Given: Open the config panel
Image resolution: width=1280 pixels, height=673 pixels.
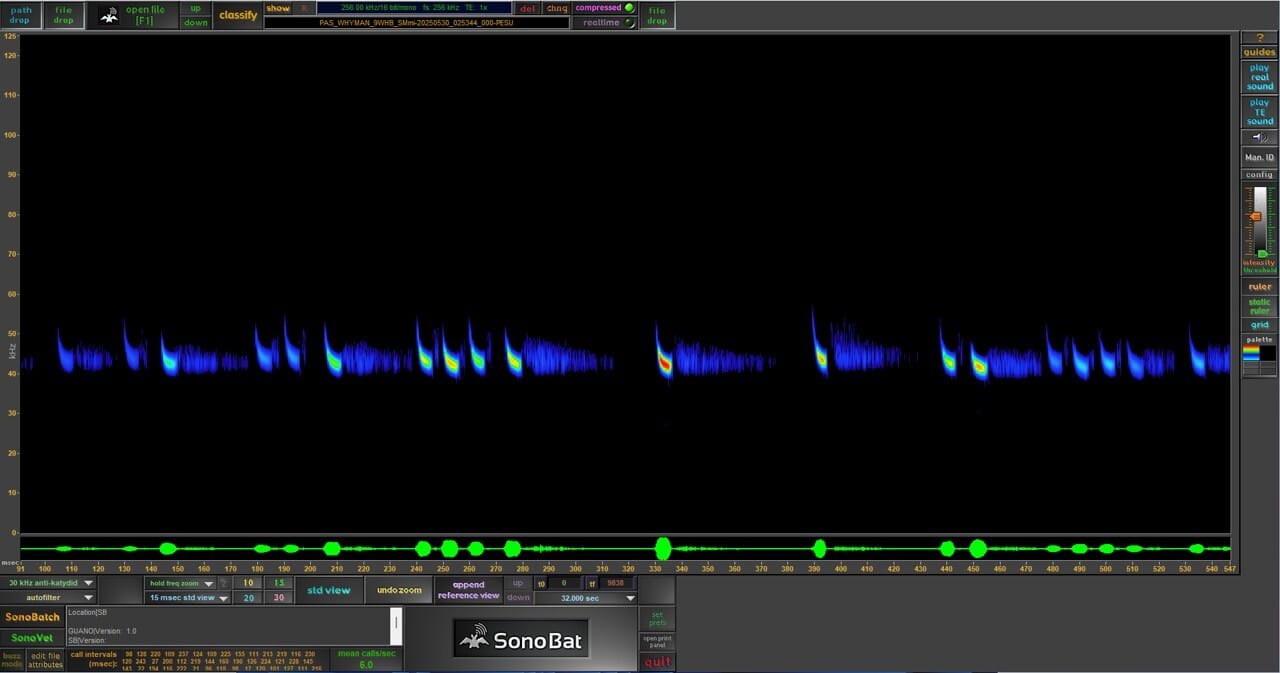Looking at the screenshot, I should 1258,172.
